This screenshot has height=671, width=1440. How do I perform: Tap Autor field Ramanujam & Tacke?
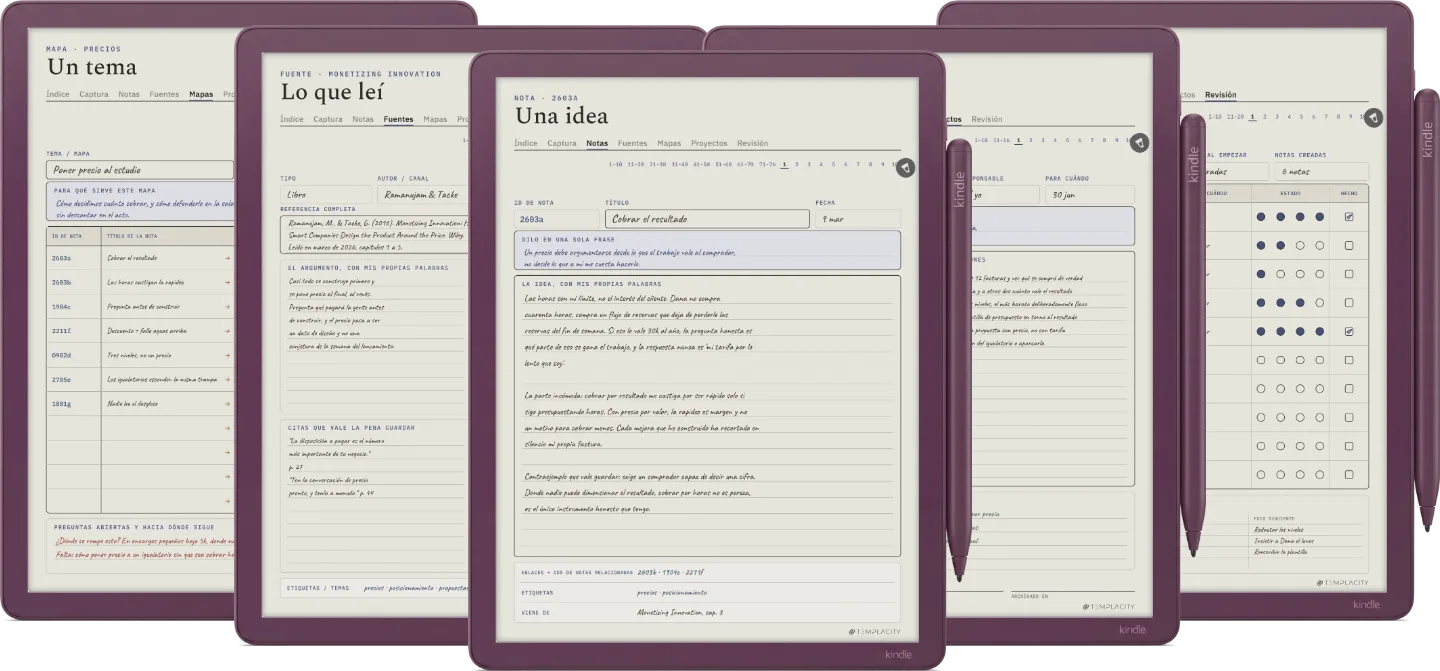click(x=423, y=194)
